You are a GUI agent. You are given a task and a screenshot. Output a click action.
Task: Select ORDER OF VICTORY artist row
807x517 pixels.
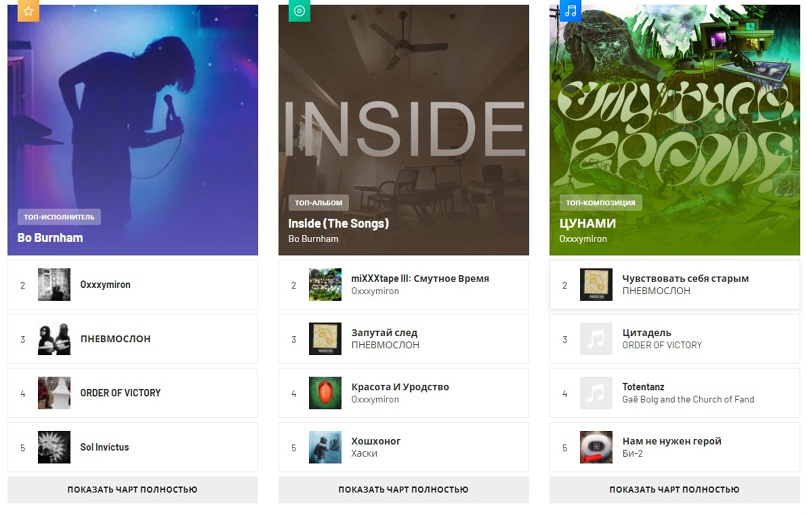(x=132, y=393)
